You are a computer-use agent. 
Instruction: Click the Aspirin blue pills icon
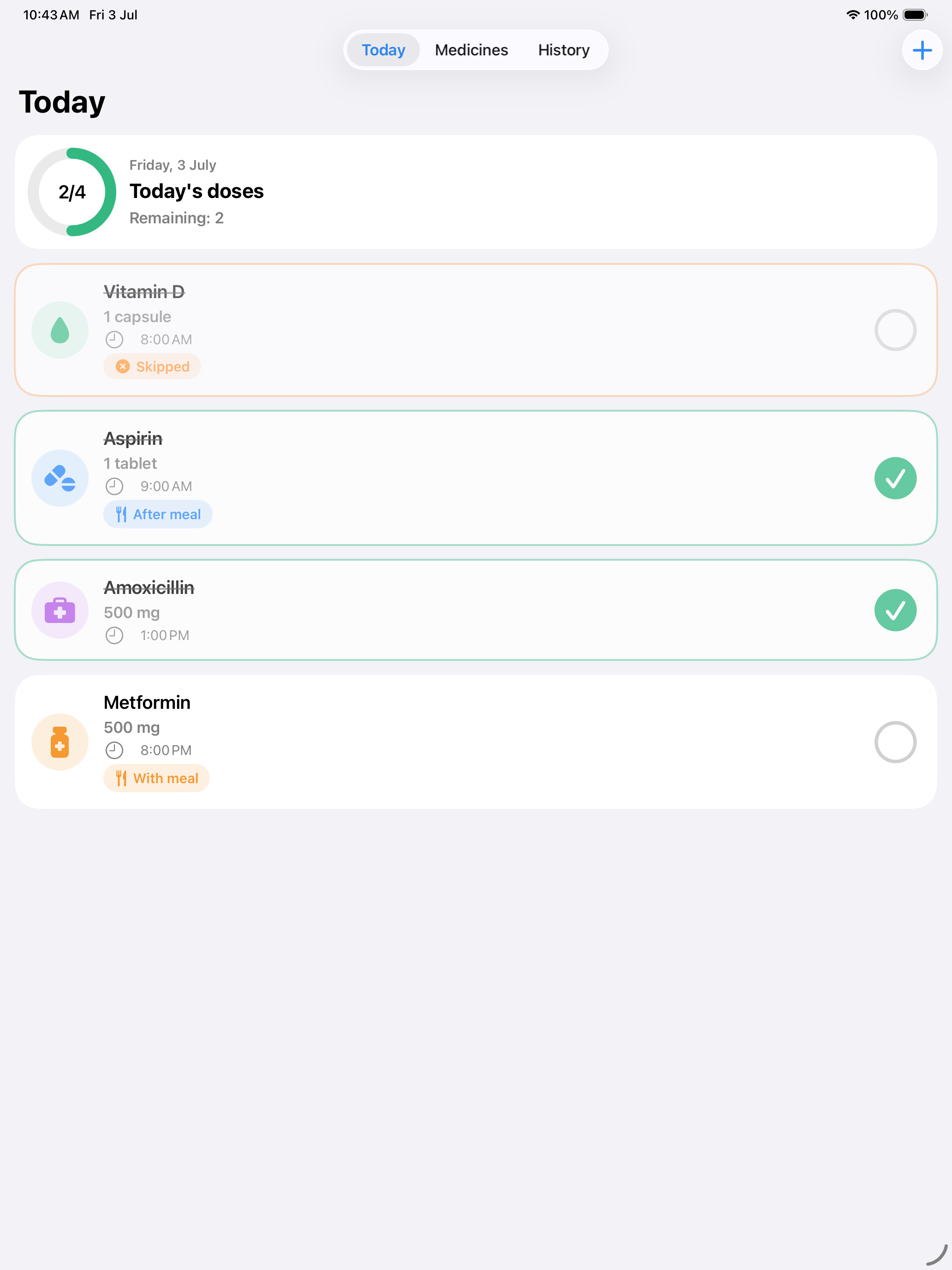[59, 478]
